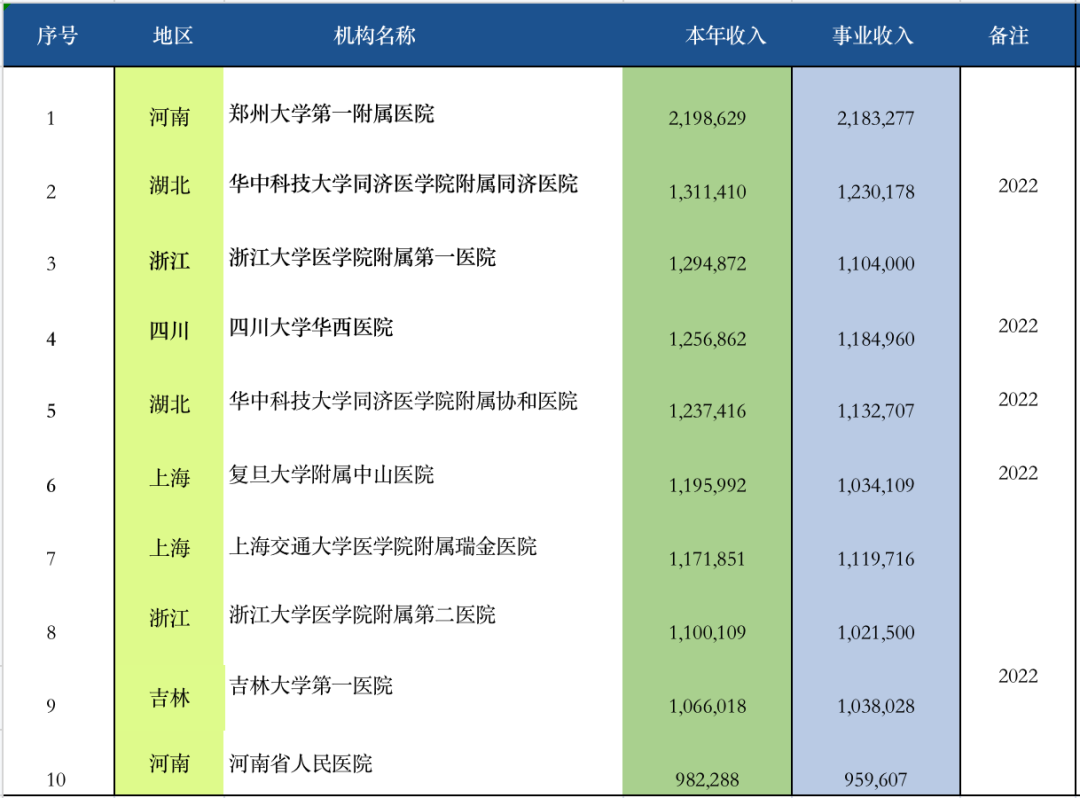Select the 本年收入 column header
1080x798 pixels.
pos(725,36)
